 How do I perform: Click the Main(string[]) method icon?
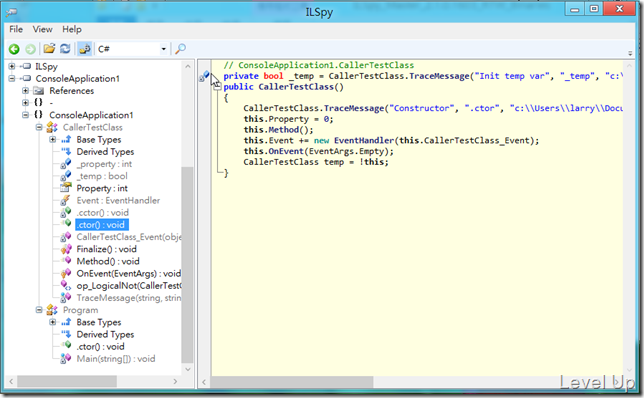click(x=66, y=359)
